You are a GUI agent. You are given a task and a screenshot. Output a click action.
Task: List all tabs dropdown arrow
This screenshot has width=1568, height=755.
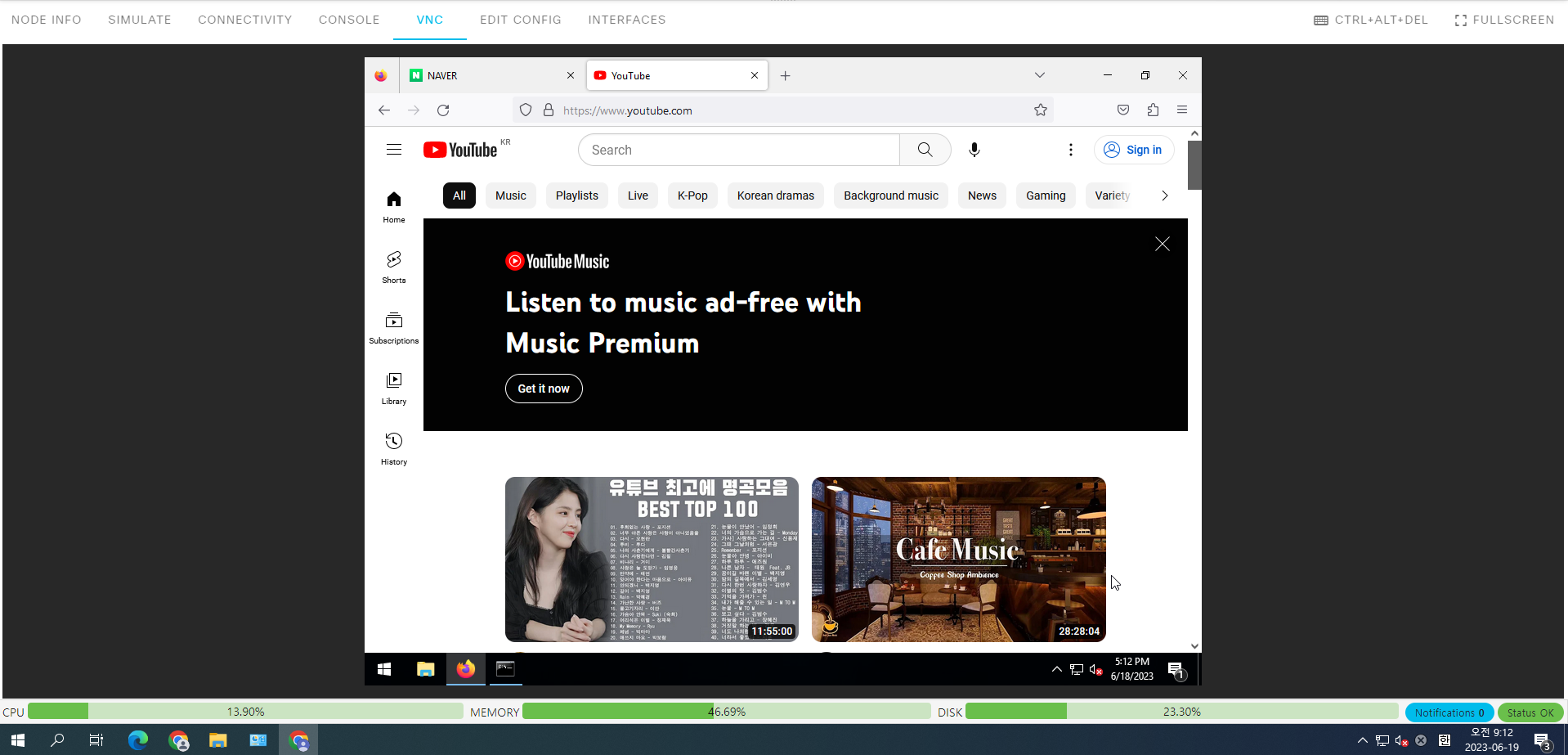(1040, 75)
